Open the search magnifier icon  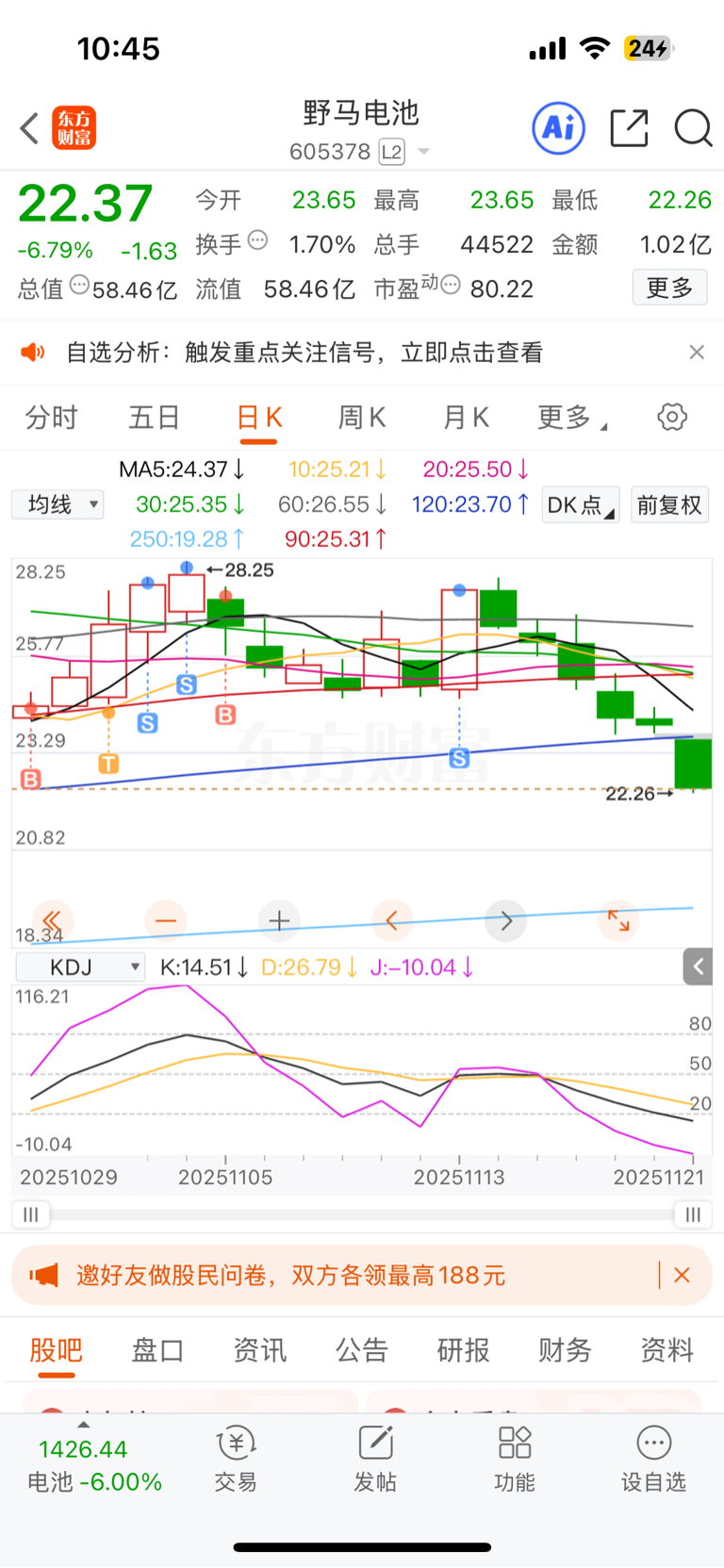pos(693,128)
